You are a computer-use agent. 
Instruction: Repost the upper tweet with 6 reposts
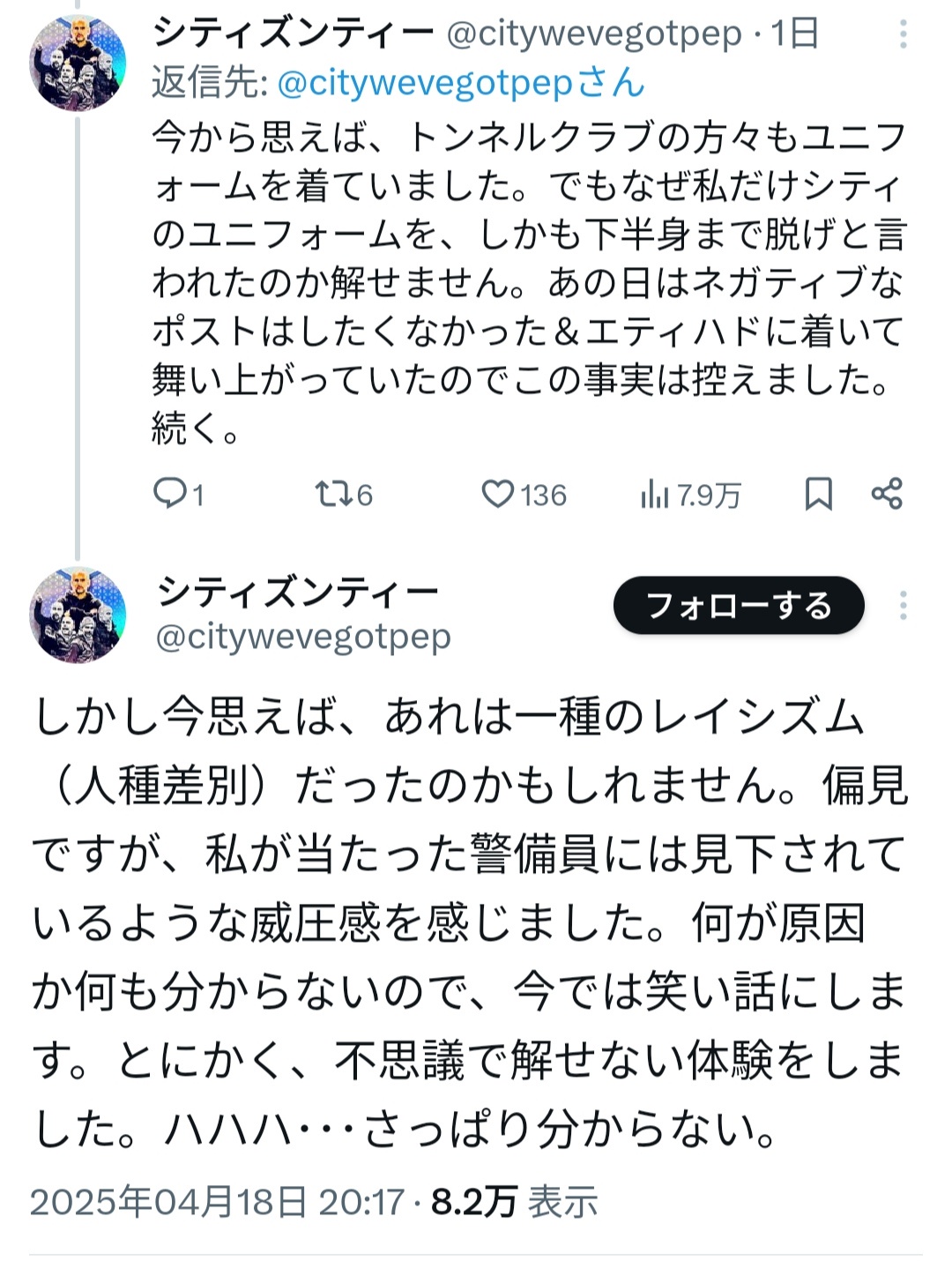coord(333,494)
